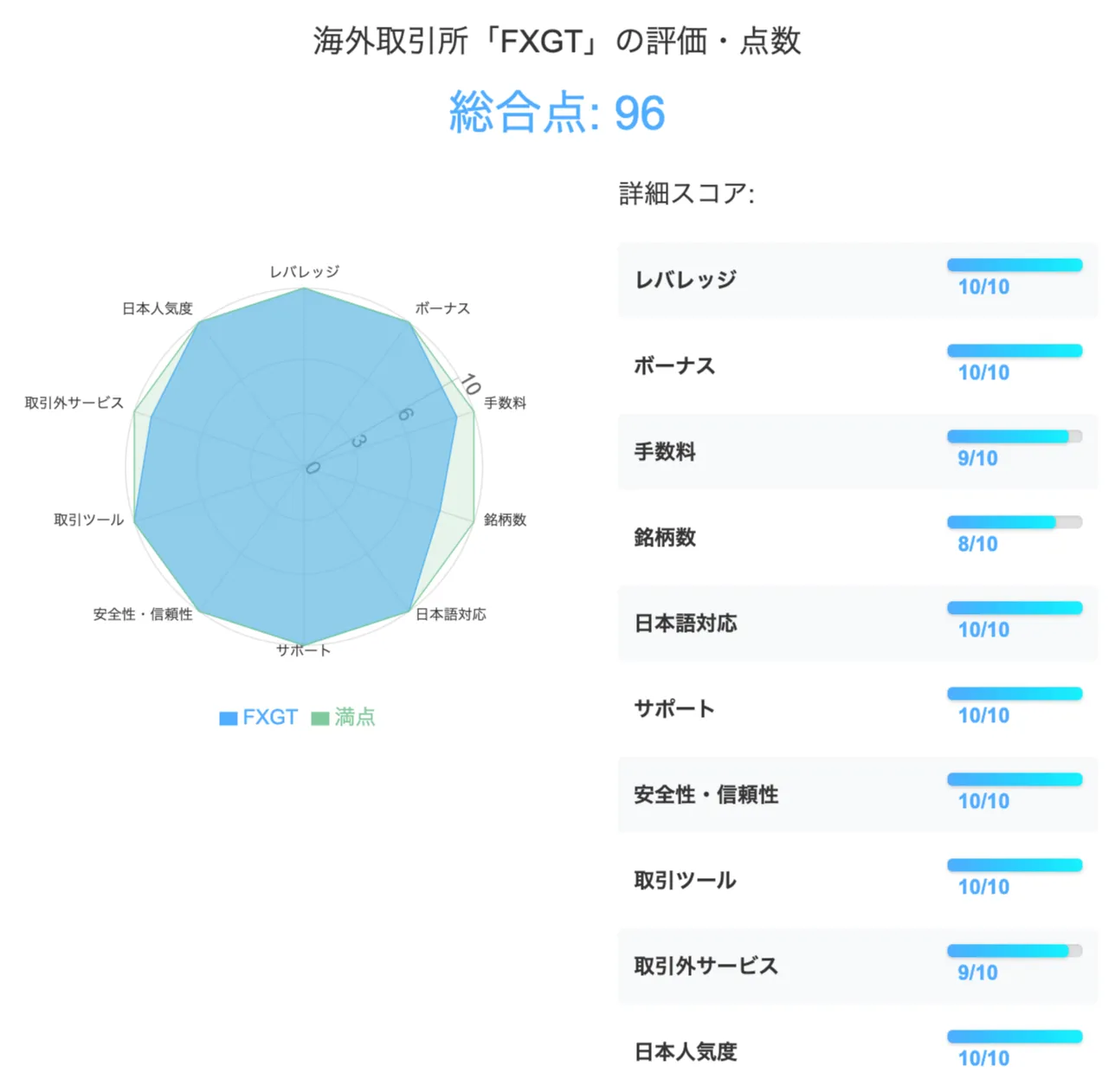Click the 銘柄数 row label in score list
This screenshot has width=1115, height=1092.
[665, 537]
